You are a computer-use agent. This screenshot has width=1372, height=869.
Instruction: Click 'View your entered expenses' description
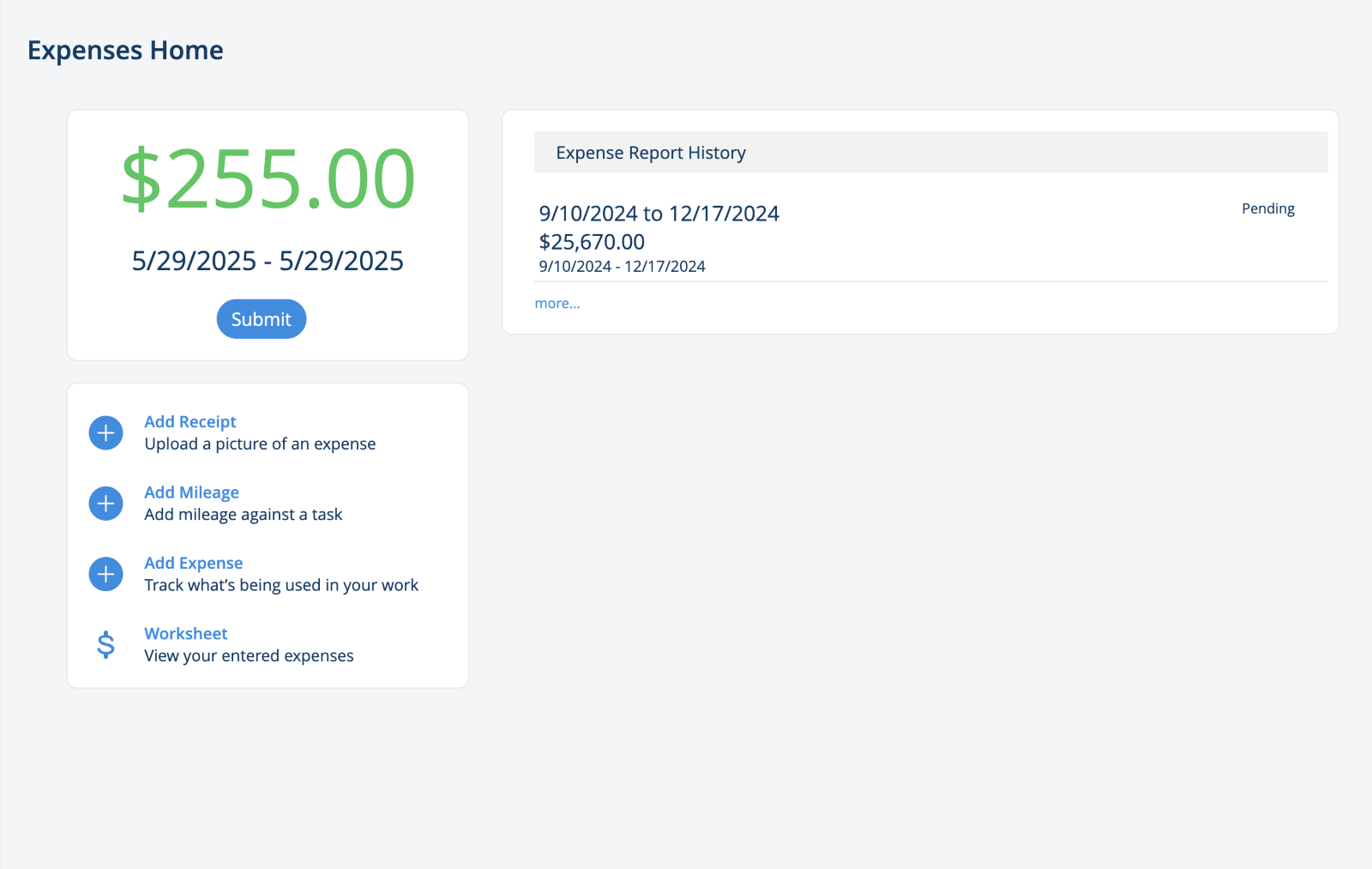pos(249,655)
